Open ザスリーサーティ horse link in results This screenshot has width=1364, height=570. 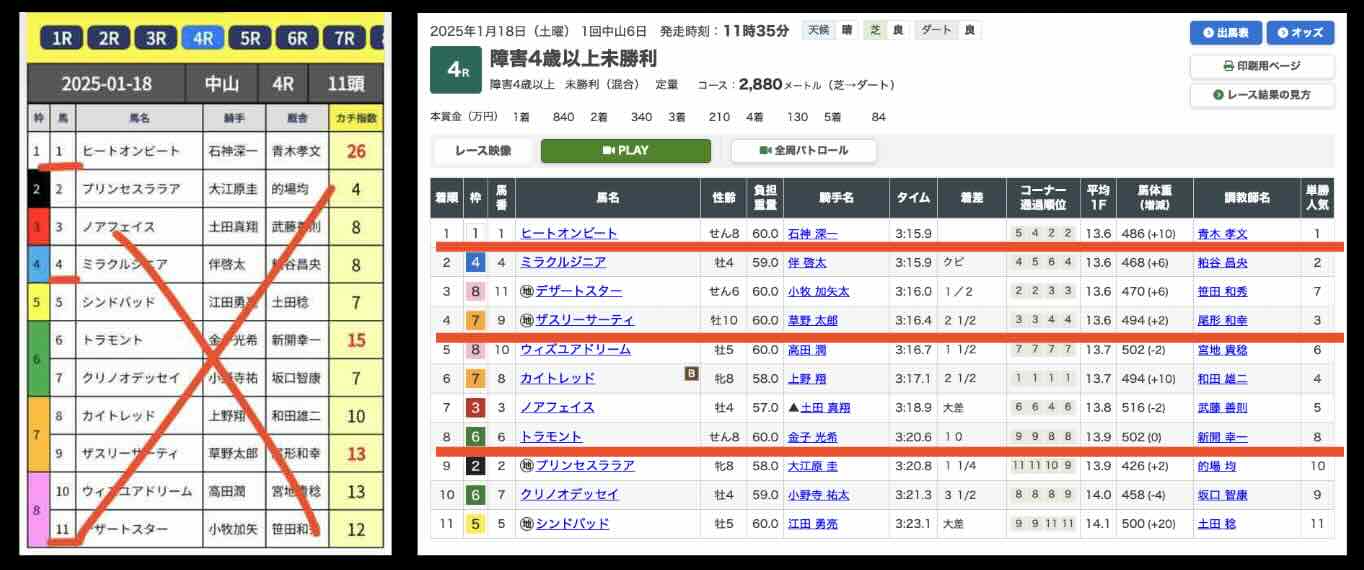[x=584, y=320]
